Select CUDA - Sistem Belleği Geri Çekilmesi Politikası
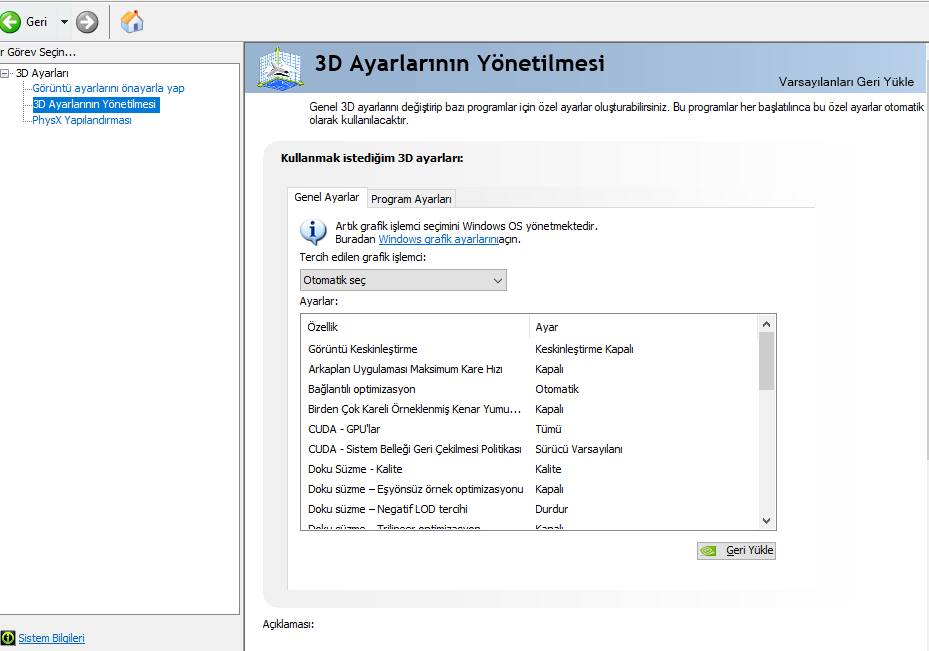Screen dimensions: 929x651 pos(529,450)
